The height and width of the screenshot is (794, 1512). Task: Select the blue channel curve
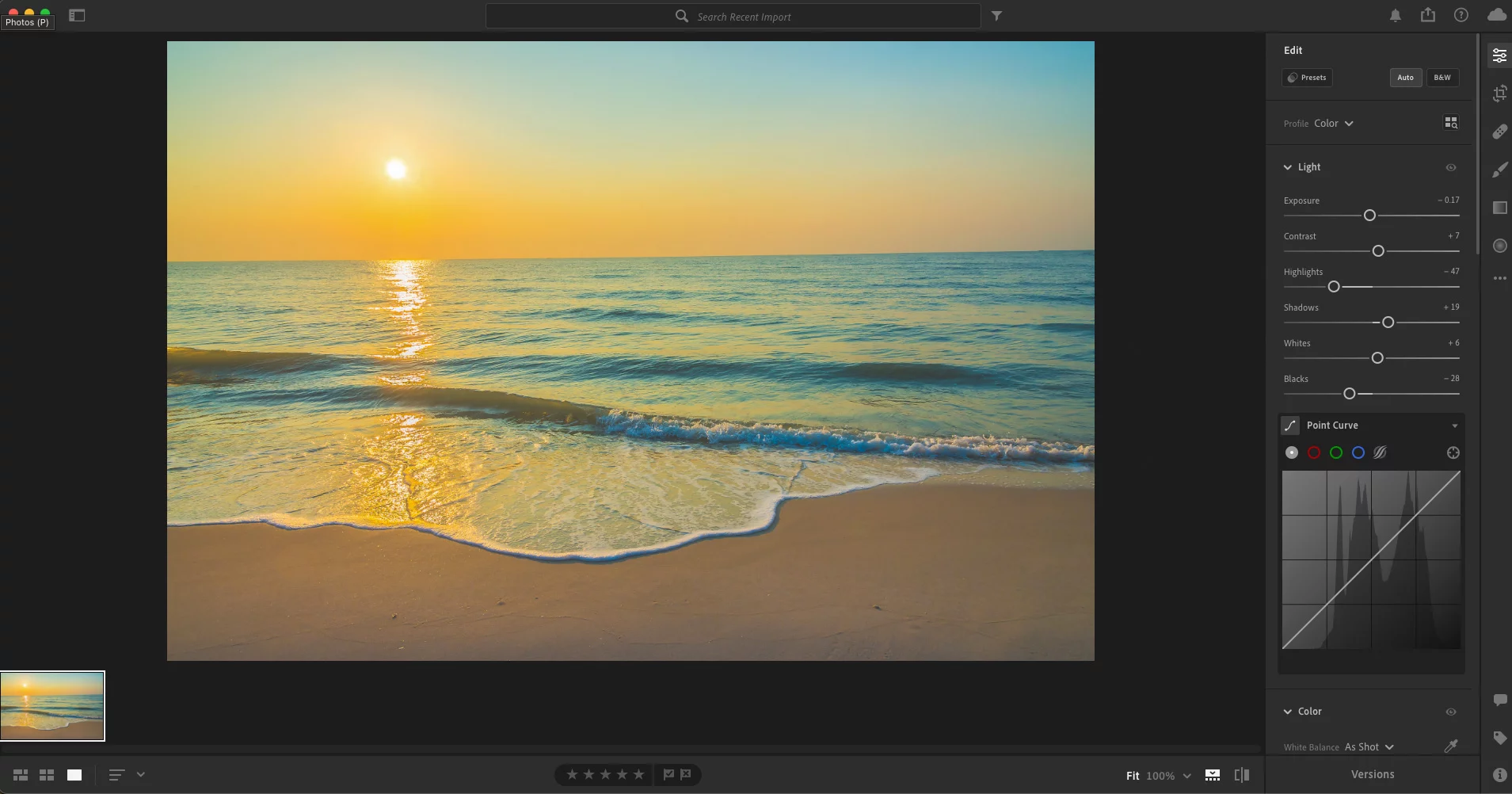(1358, 452)
